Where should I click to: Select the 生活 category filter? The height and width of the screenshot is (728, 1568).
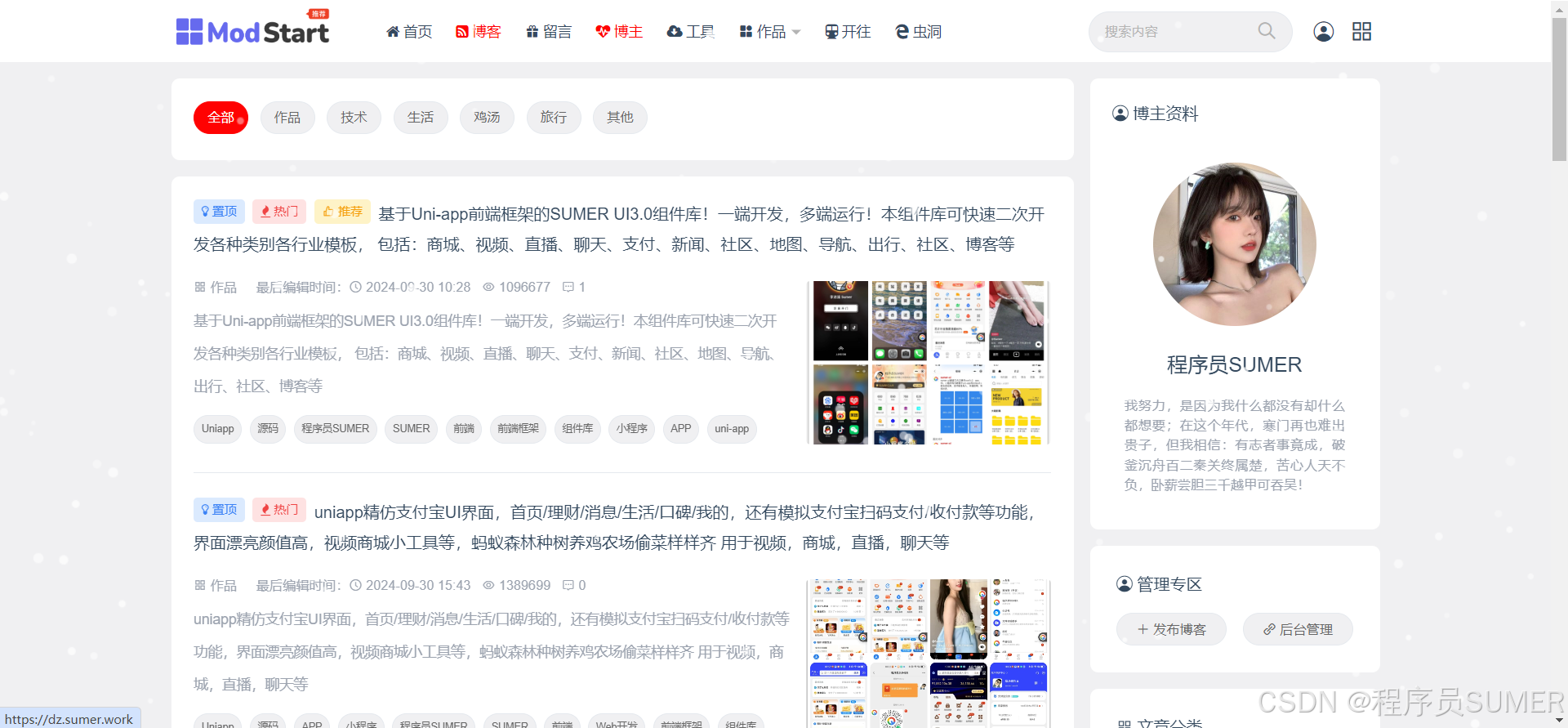pyautogui.click(x=421, y=118)
